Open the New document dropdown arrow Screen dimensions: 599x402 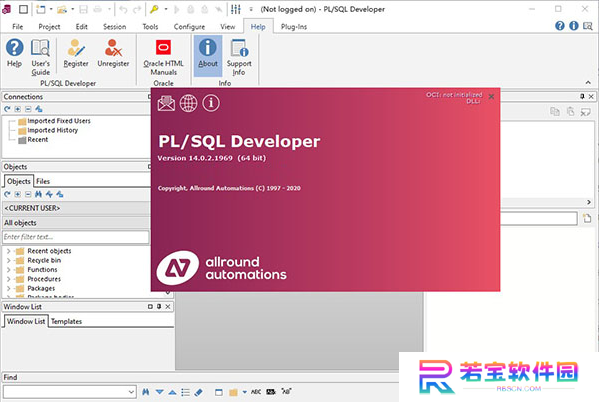coord(51,9)
